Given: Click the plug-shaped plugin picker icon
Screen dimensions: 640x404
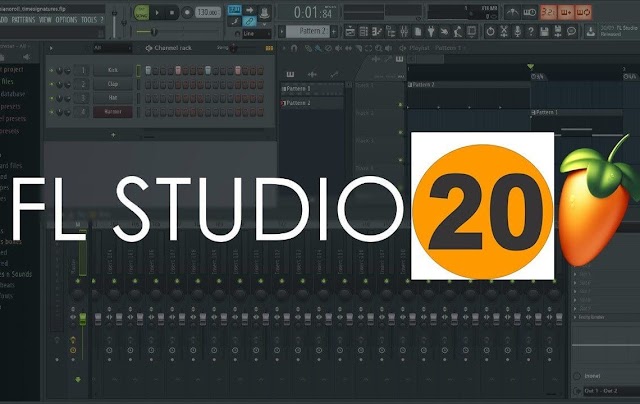Looking at the screenshot, I should click(x=431, y=31).
